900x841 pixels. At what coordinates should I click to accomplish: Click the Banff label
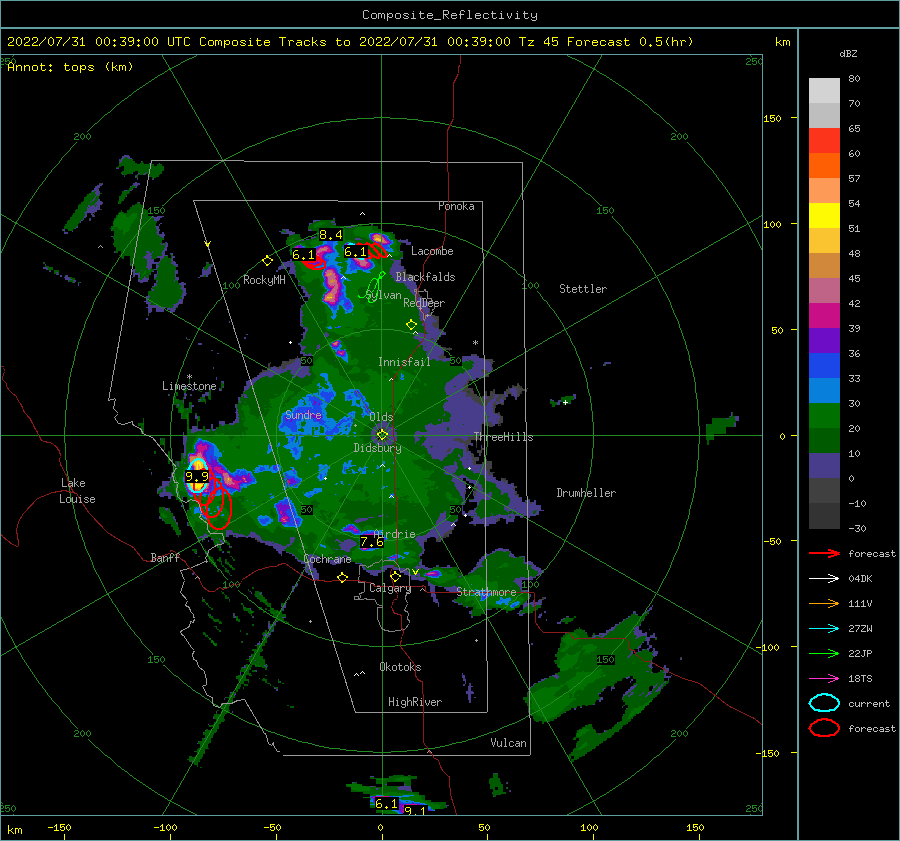click(165, 558)
